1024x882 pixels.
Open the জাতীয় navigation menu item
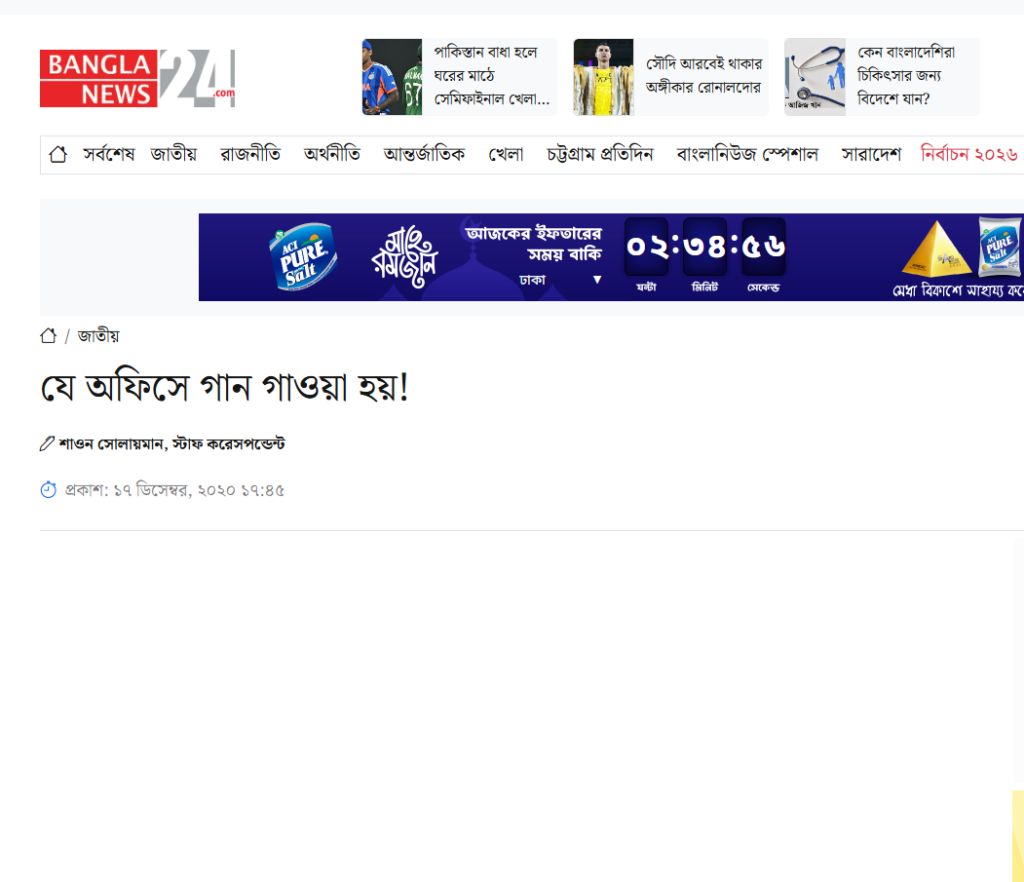[173, 154]
